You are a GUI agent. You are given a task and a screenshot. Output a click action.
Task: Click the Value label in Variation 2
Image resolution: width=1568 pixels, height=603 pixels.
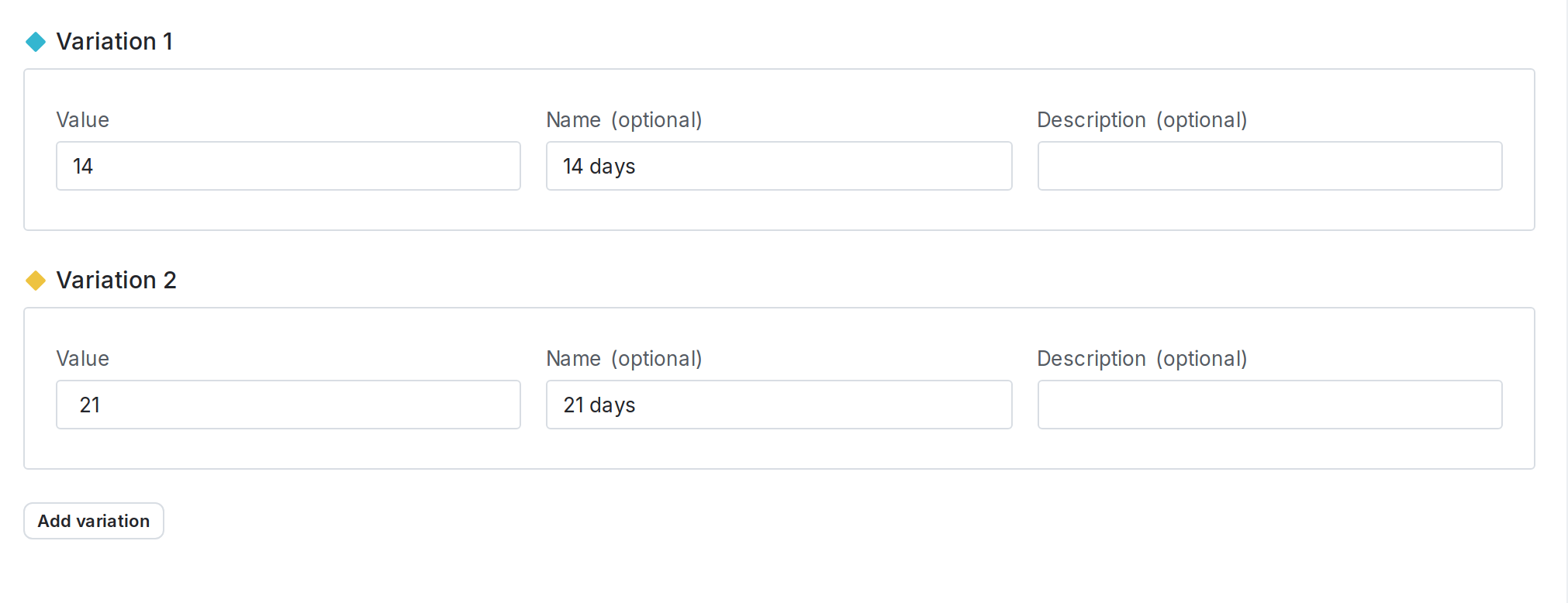tap(82, 359)
